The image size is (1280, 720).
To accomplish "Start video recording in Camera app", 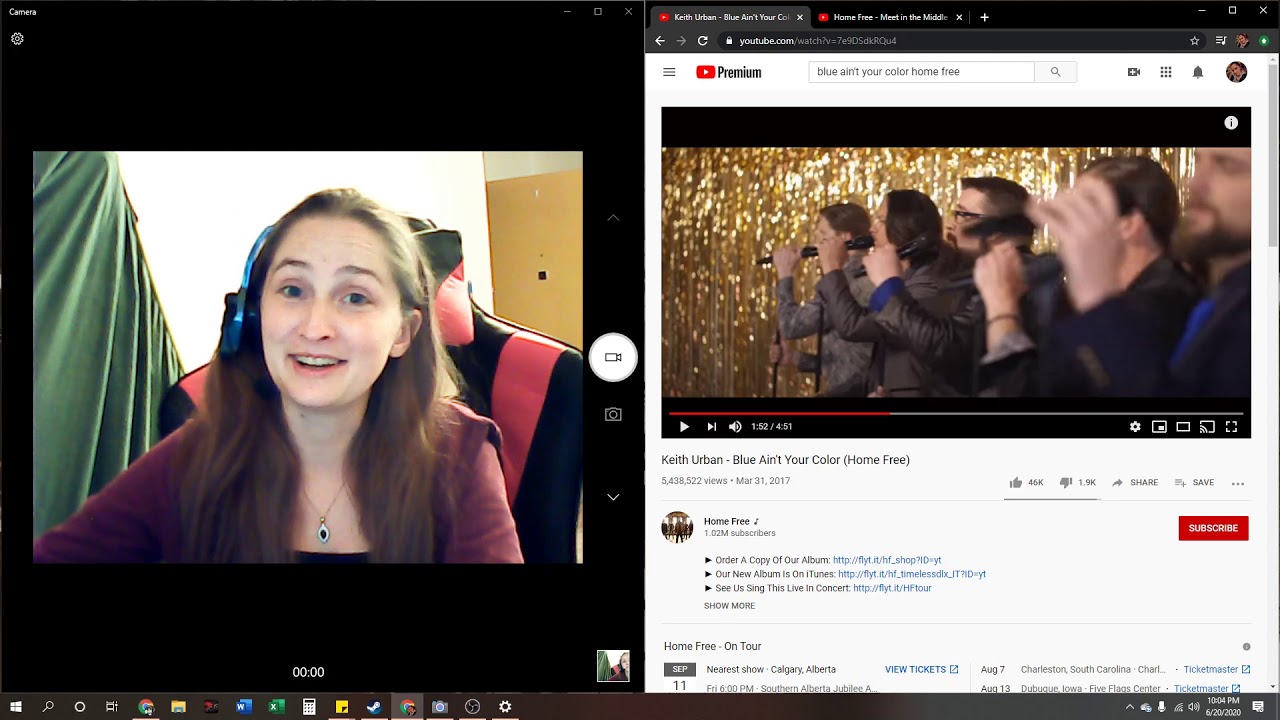I will coord(613,357).
